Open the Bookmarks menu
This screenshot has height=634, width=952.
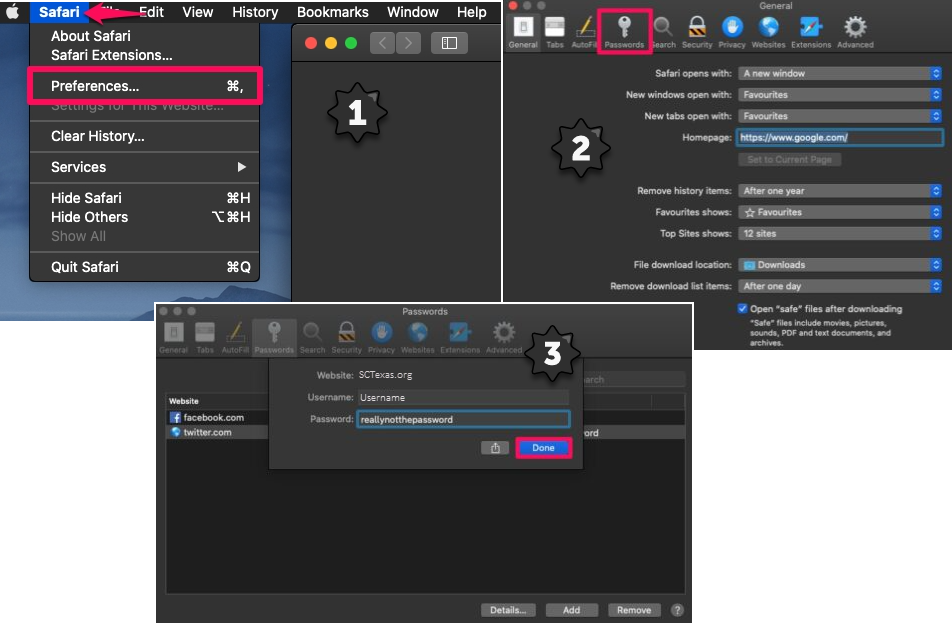(x=333, y=12)
